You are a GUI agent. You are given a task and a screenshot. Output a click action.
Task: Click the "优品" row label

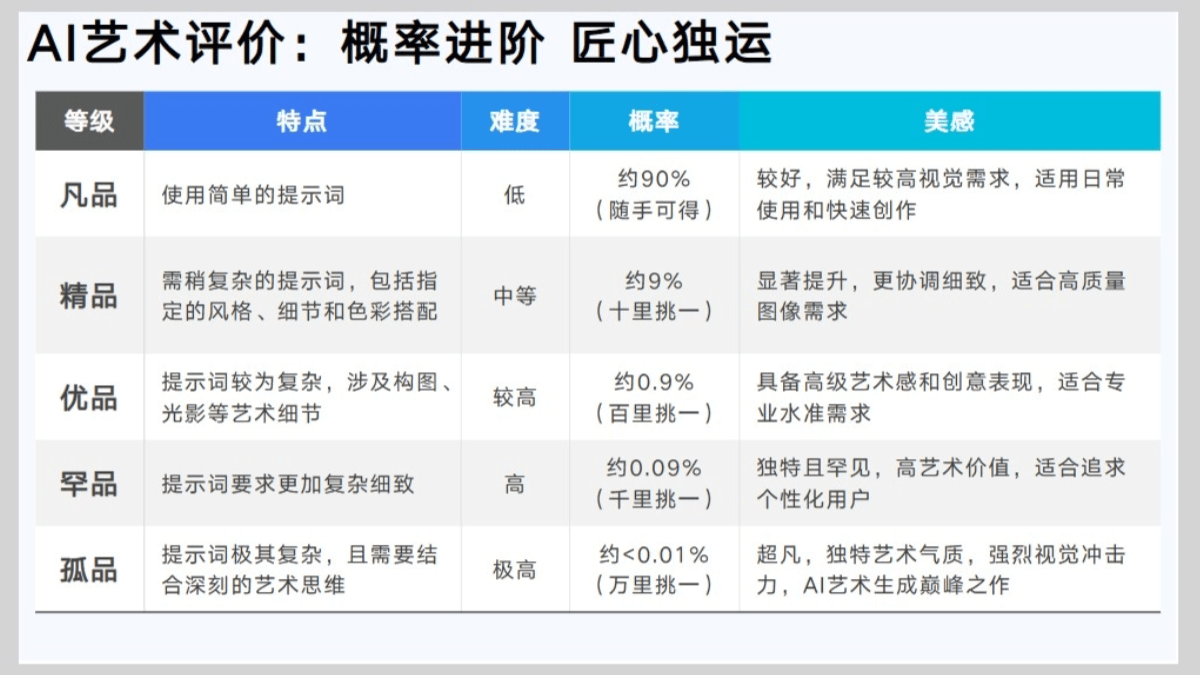coord(89,397)
